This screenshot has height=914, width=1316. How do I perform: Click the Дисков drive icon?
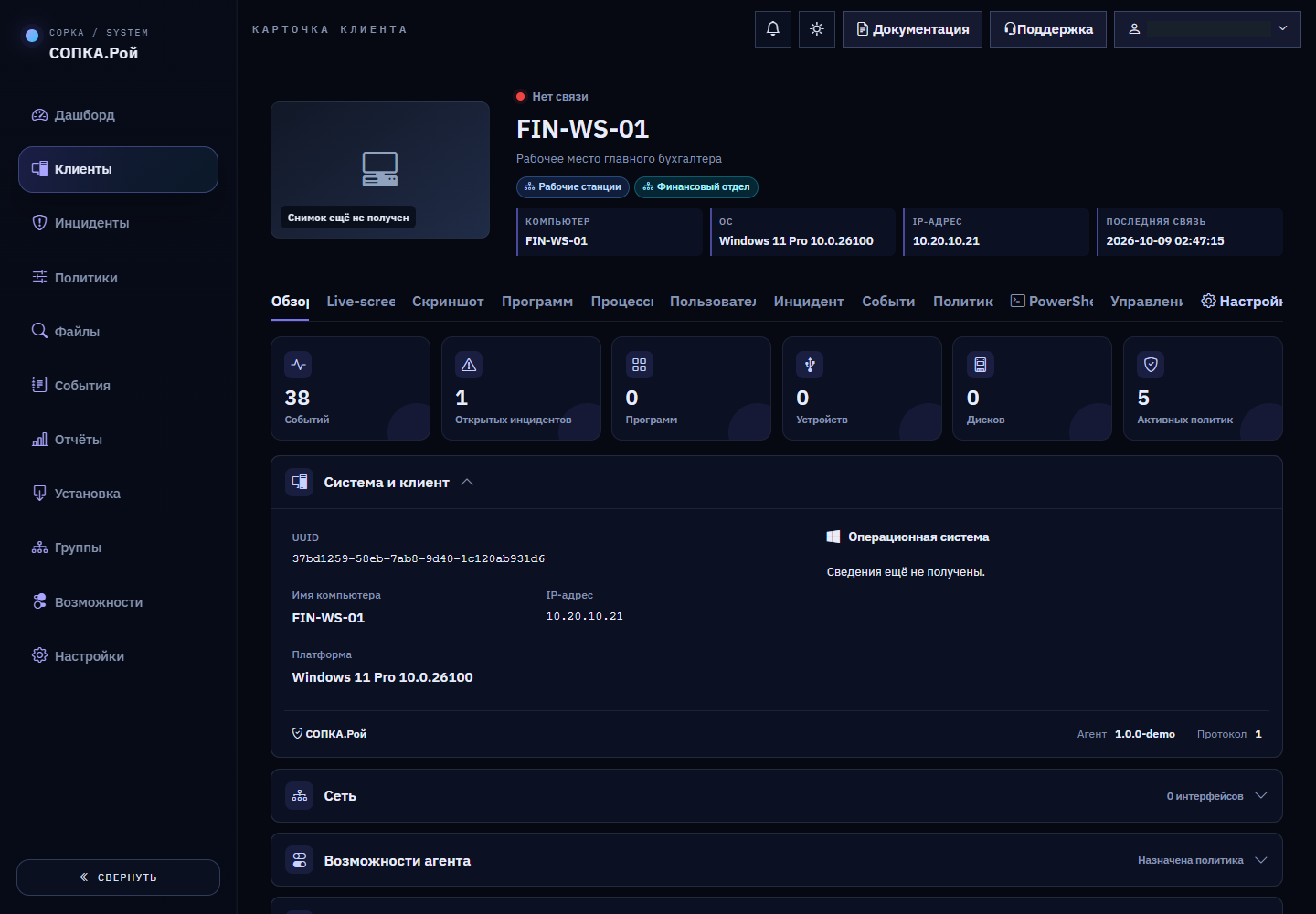click(x=981, y=365)
